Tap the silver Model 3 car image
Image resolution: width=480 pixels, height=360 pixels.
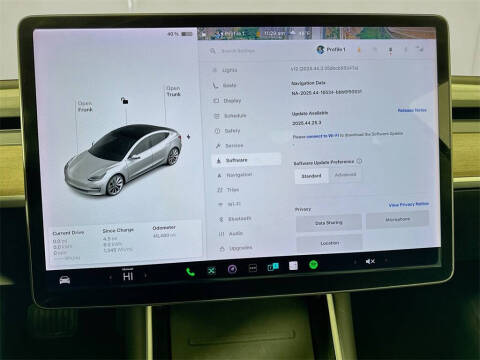point(123,160)
